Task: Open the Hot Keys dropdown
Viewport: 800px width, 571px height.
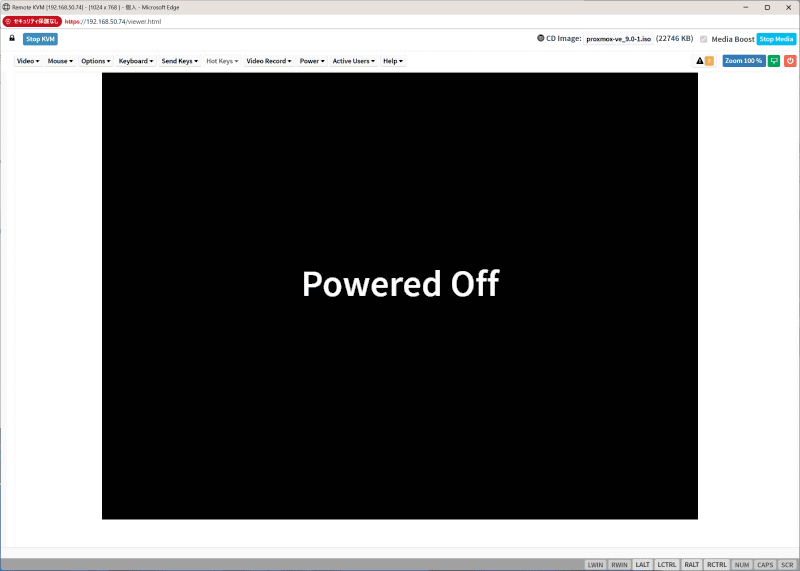Action: pyautogui.click(x=221, y=61)
